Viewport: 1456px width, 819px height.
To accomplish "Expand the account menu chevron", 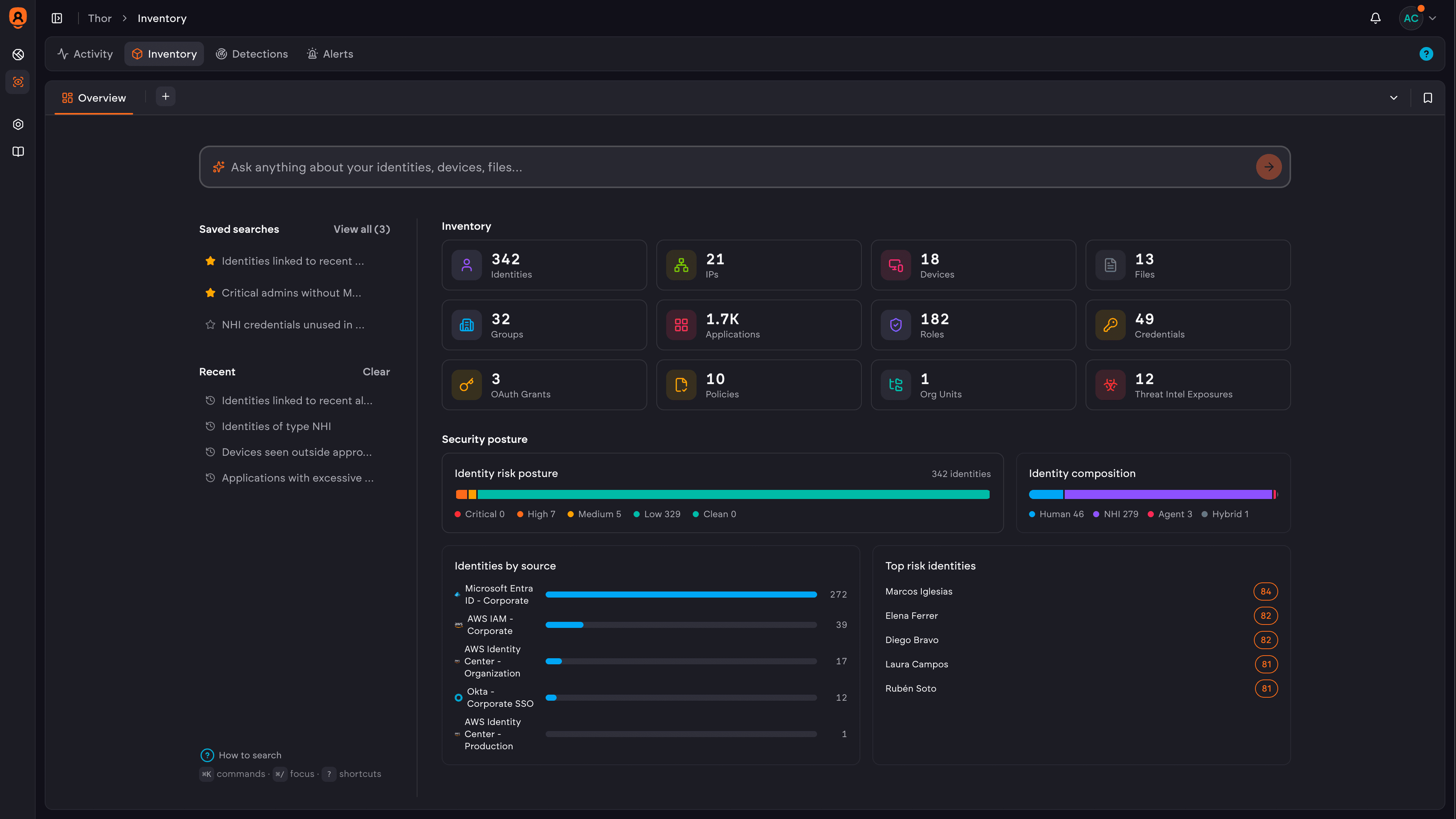I will [x=1432, y=18].
